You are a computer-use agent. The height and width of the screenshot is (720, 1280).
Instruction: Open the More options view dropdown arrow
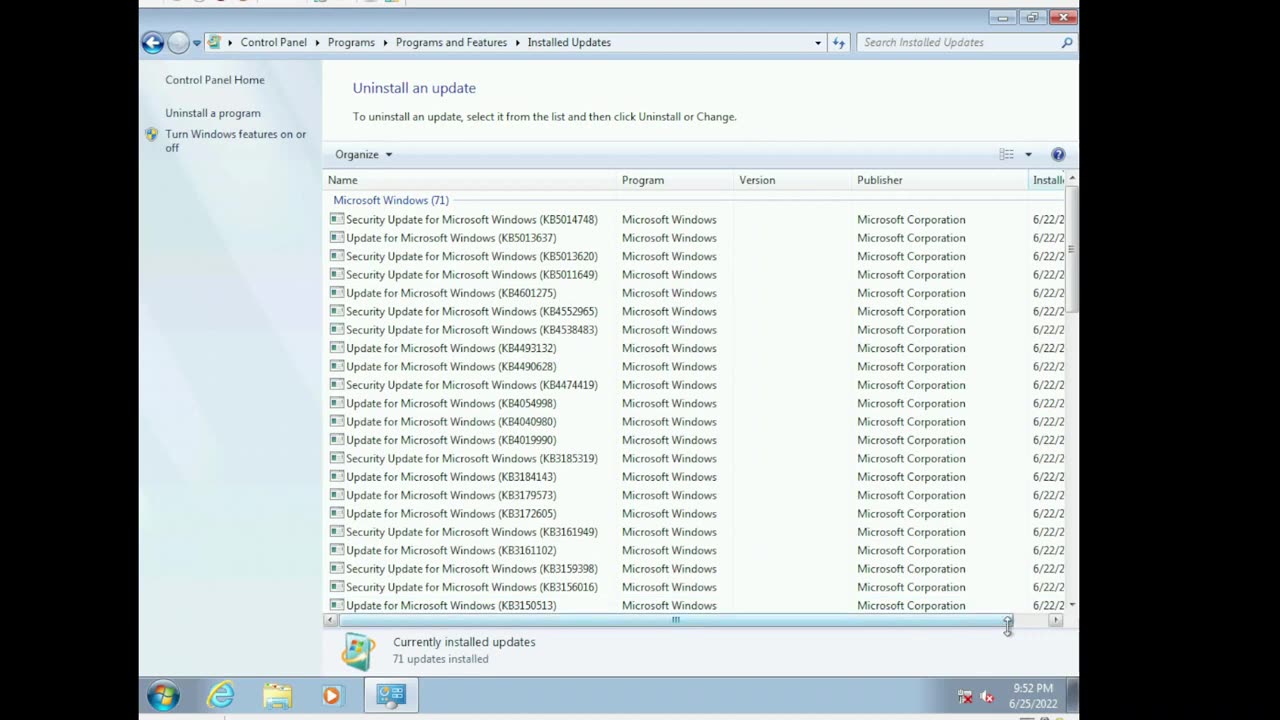coord(1028,155)
